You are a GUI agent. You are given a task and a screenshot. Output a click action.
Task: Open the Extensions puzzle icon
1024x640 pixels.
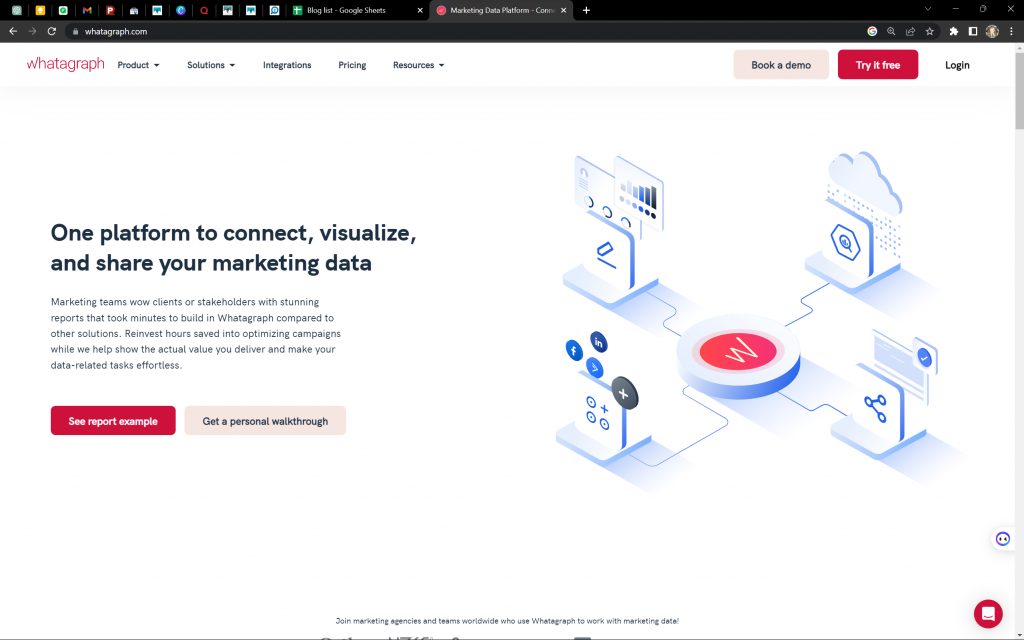pos(953,31)
